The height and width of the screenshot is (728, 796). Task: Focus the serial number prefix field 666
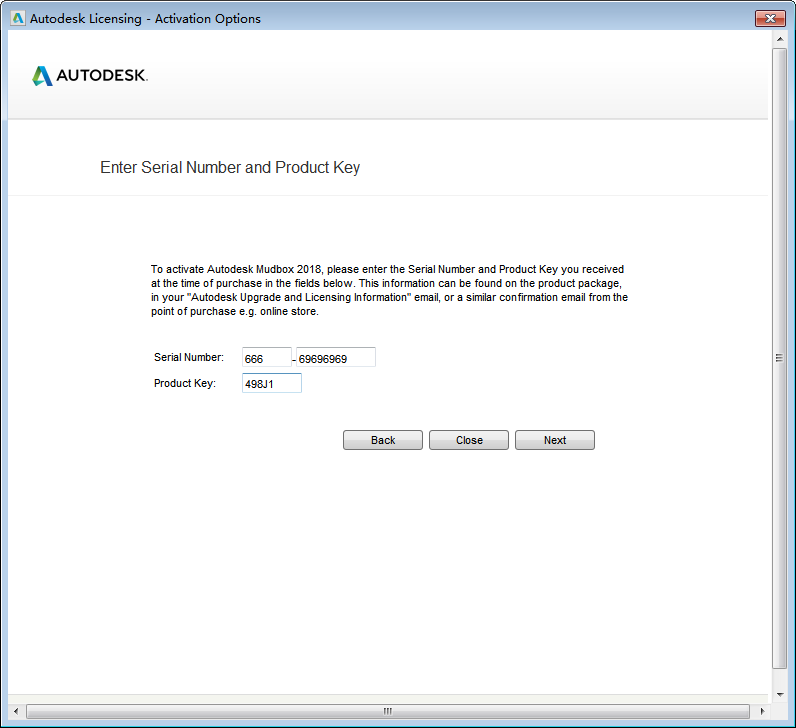coord(267,357)
